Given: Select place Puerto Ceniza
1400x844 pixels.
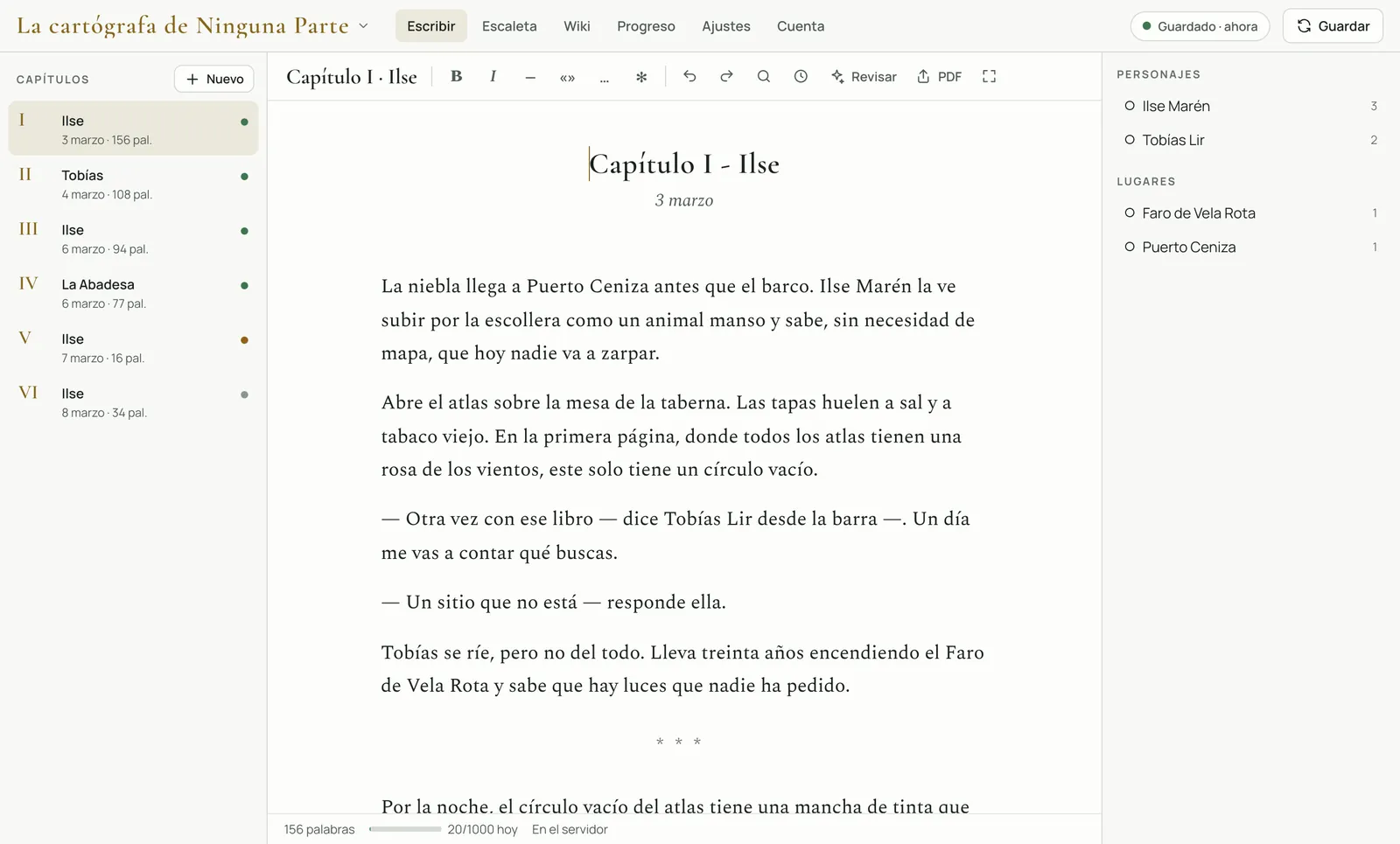Looking at the screenshot, I should [1251, 248].
